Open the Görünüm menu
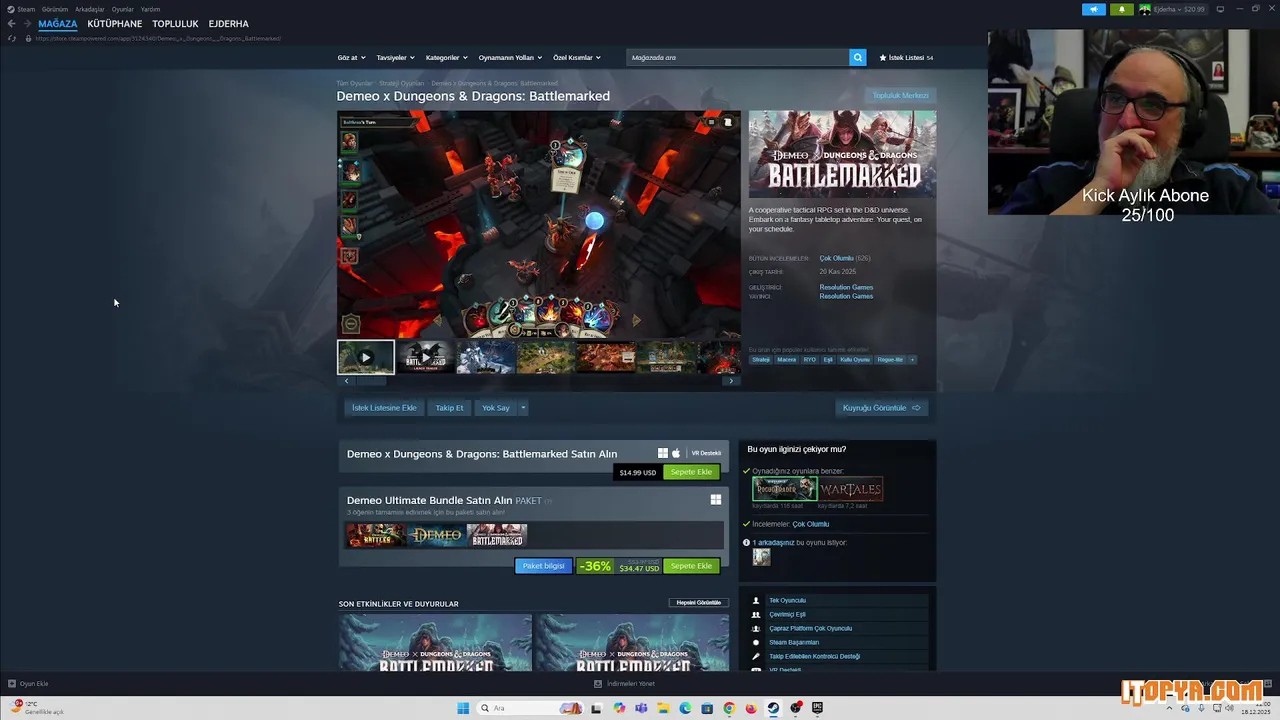Image resolution: width=1280 pixels, height=720 pixels. 55,9
